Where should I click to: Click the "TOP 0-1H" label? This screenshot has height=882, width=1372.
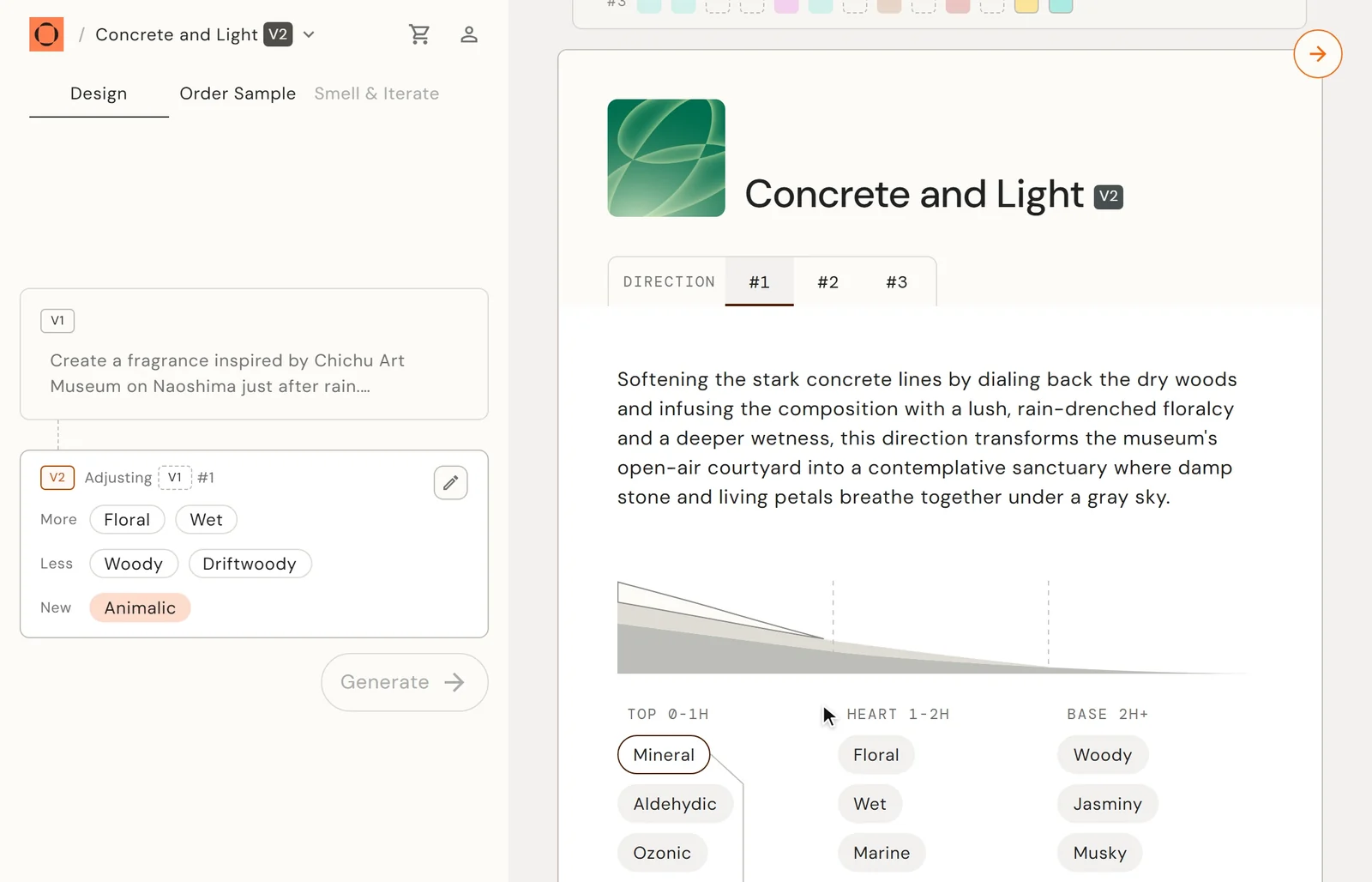(x=668, y=714)
